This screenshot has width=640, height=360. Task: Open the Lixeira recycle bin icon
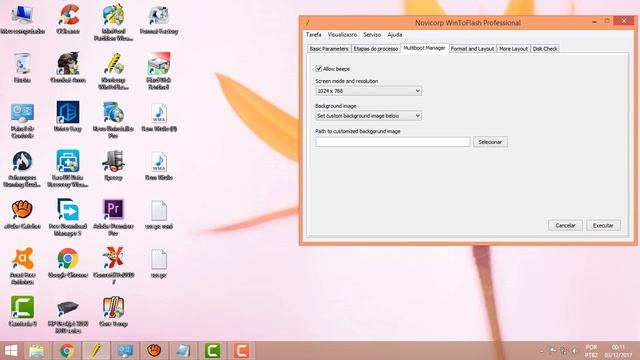tap(22, 68)
